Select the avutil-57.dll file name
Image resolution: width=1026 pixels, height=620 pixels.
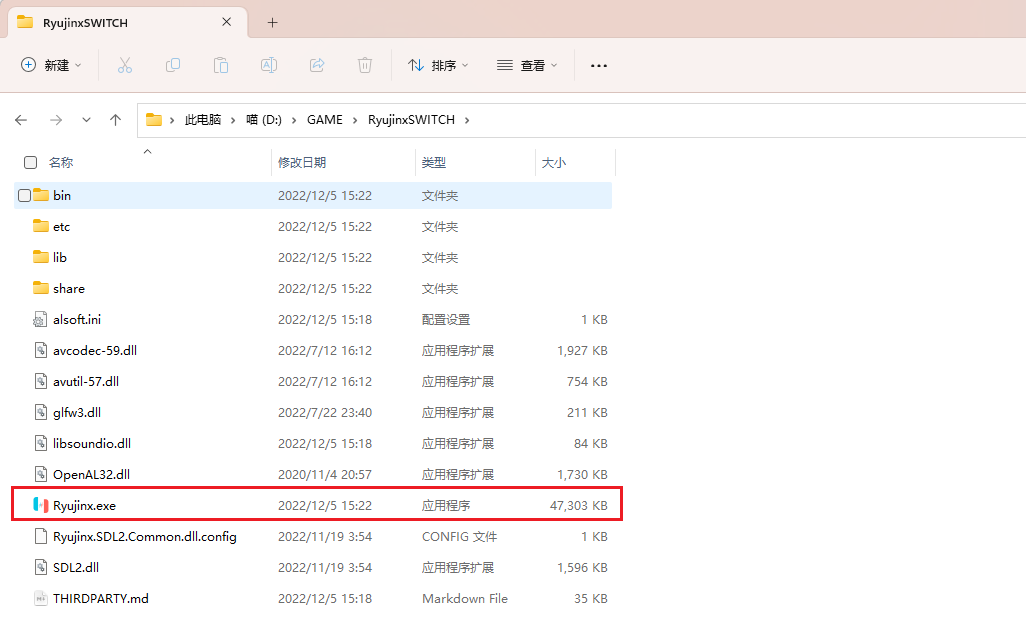click(86, 381)
